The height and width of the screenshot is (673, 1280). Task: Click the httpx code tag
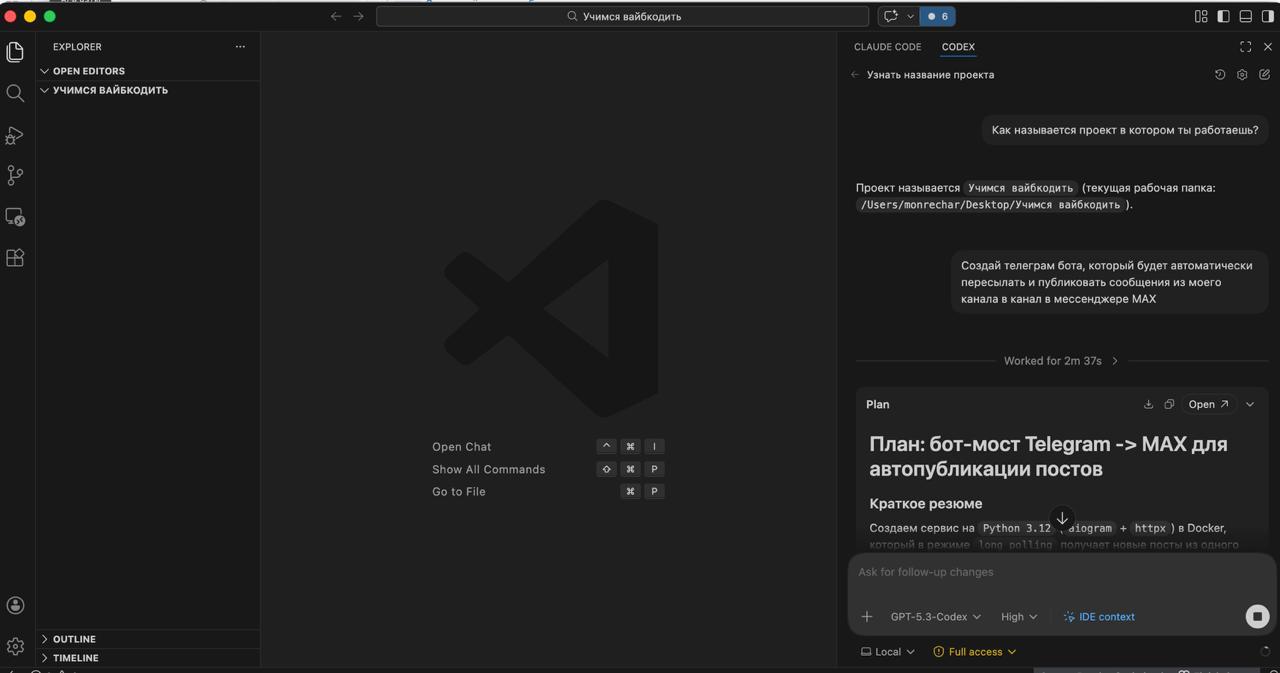pos(1150,528)
